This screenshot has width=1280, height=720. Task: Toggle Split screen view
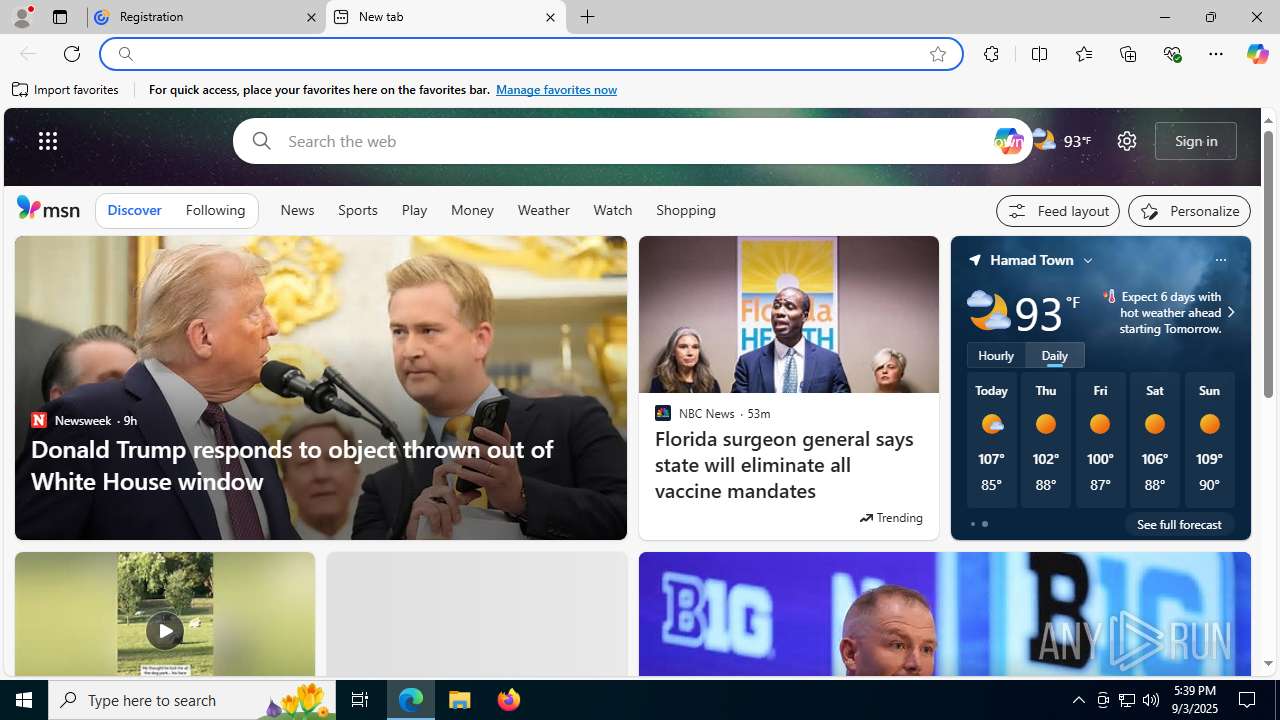(x=1039, y=54)
